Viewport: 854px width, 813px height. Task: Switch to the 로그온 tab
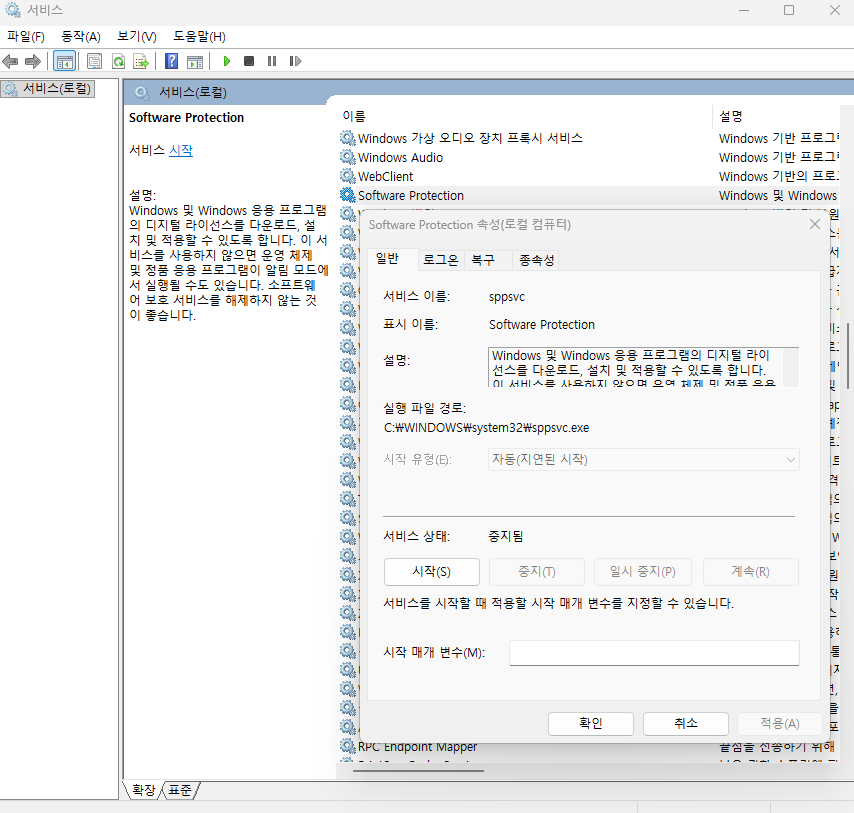pyautogui.click(x=441, y=260)
